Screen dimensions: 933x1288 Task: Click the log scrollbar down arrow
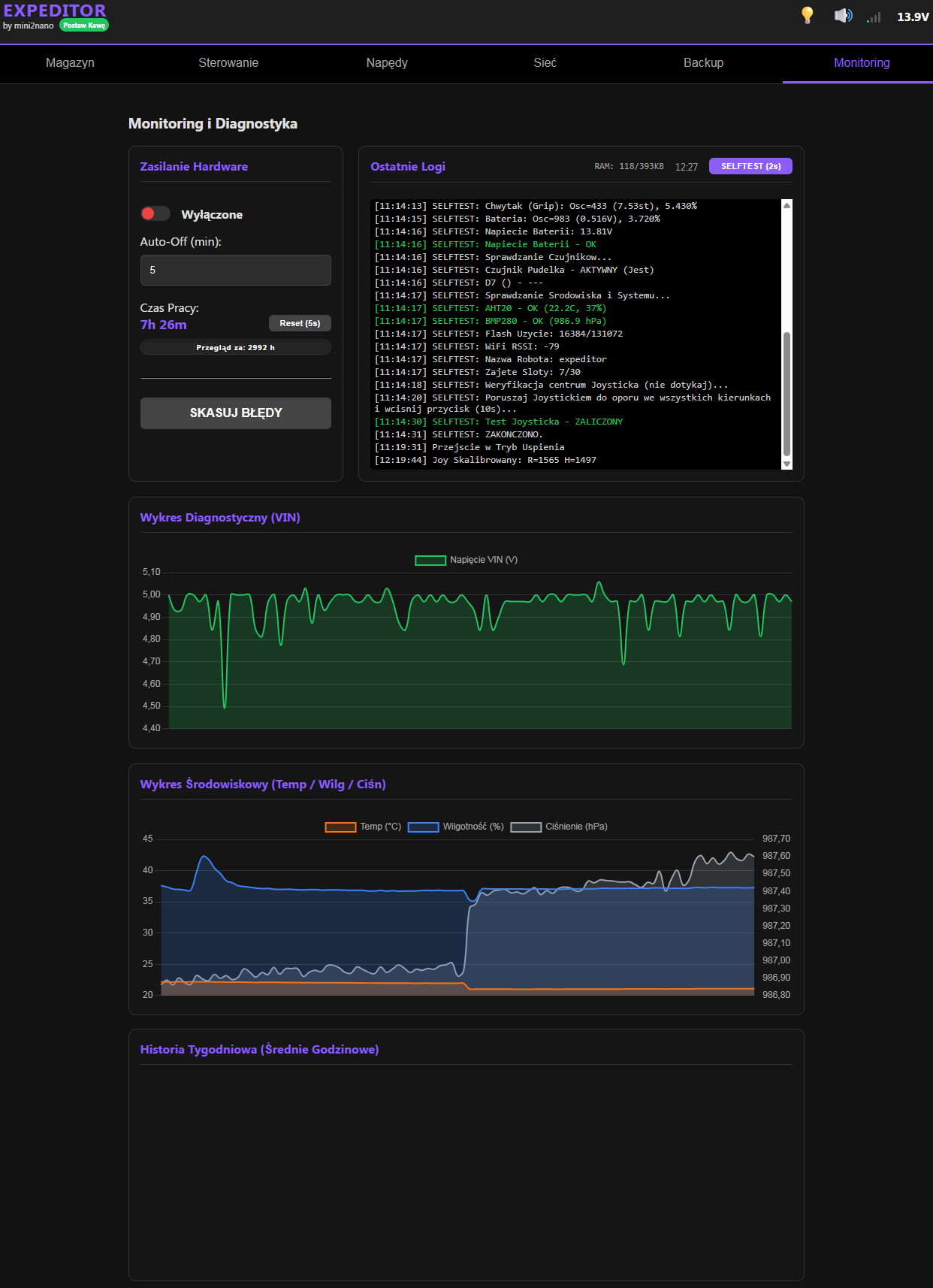[787, 464]
